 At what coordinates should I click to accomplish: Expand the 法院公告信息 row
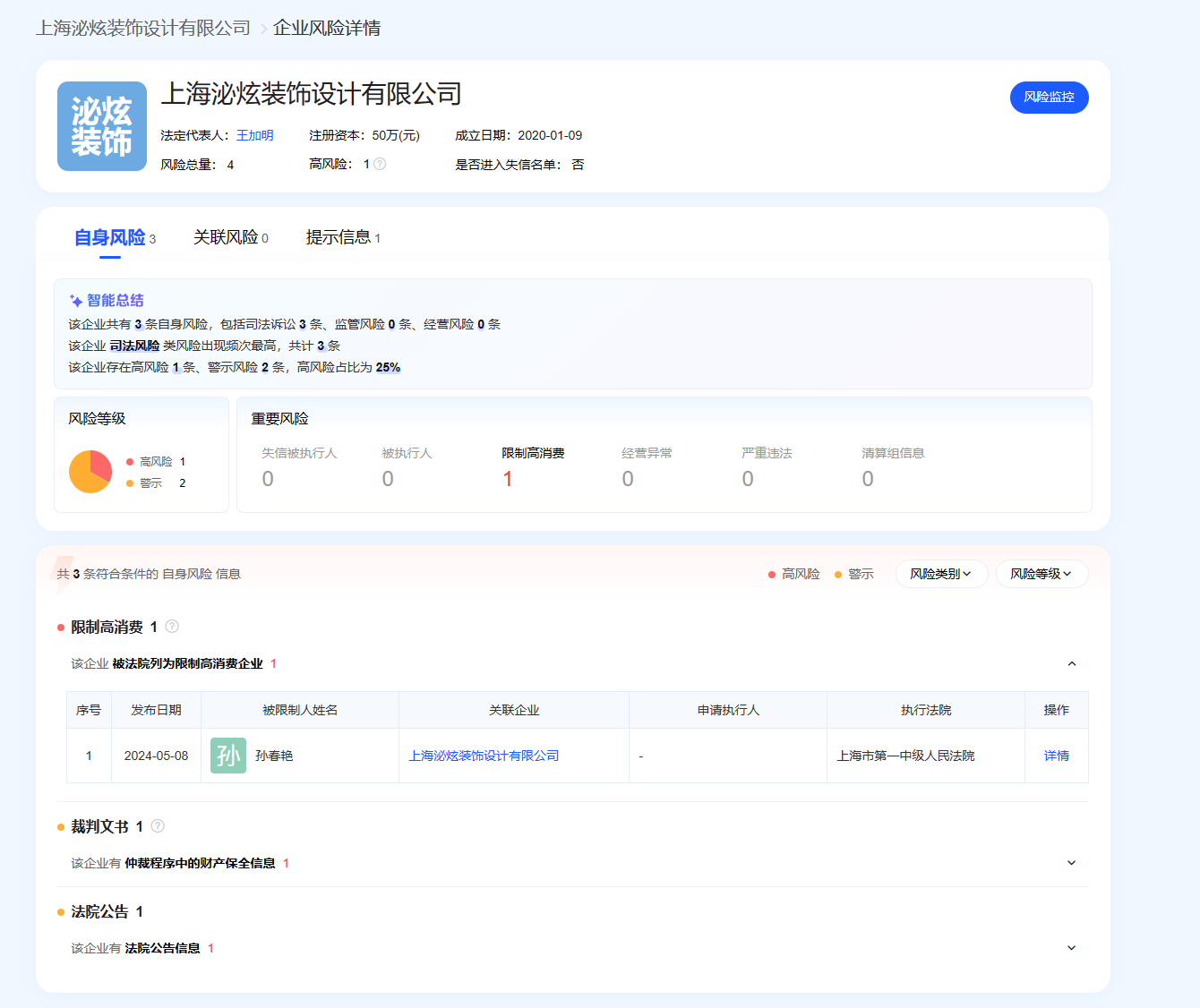tap(1072, 948)
